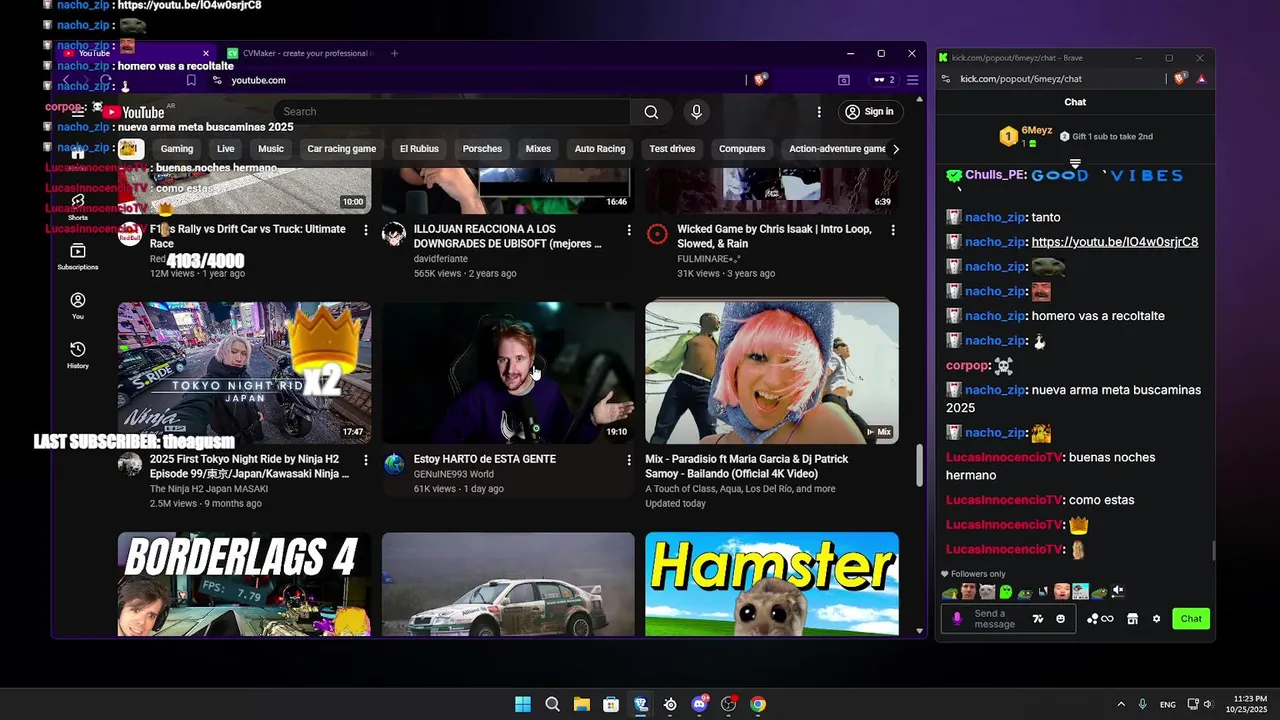Click green Chat send button
This screenshot has width=1280, height=720.
tap(1191, 619)
